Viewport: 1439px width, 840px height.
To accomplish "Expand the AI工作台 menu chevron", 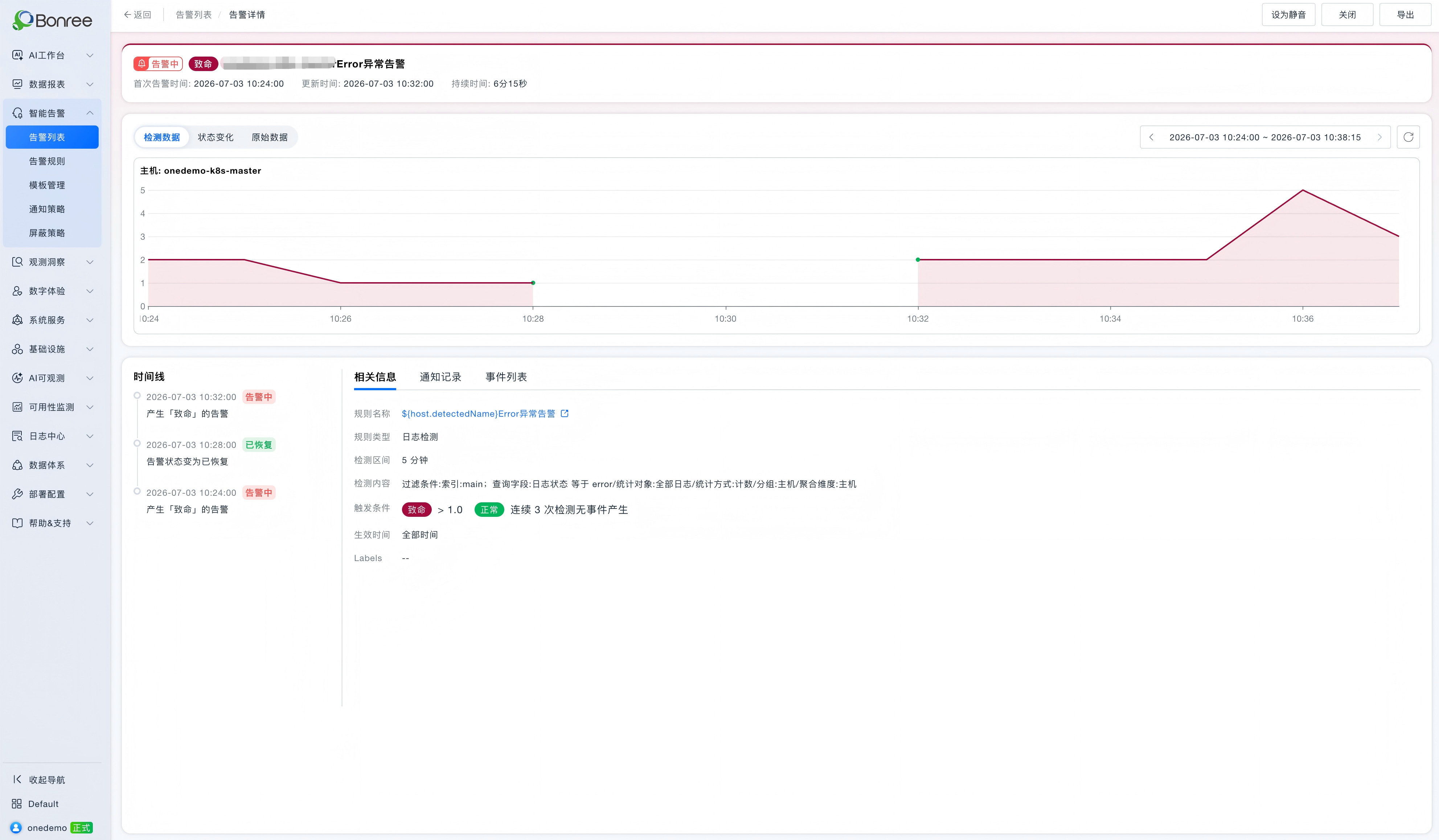I will click(90, 55).
